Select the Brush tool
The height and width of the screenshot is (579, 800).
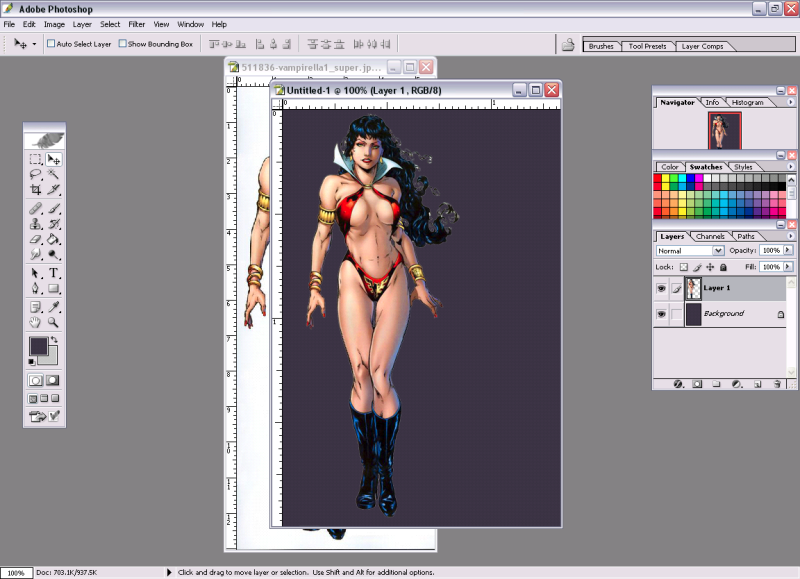click(x=54, y=208)
